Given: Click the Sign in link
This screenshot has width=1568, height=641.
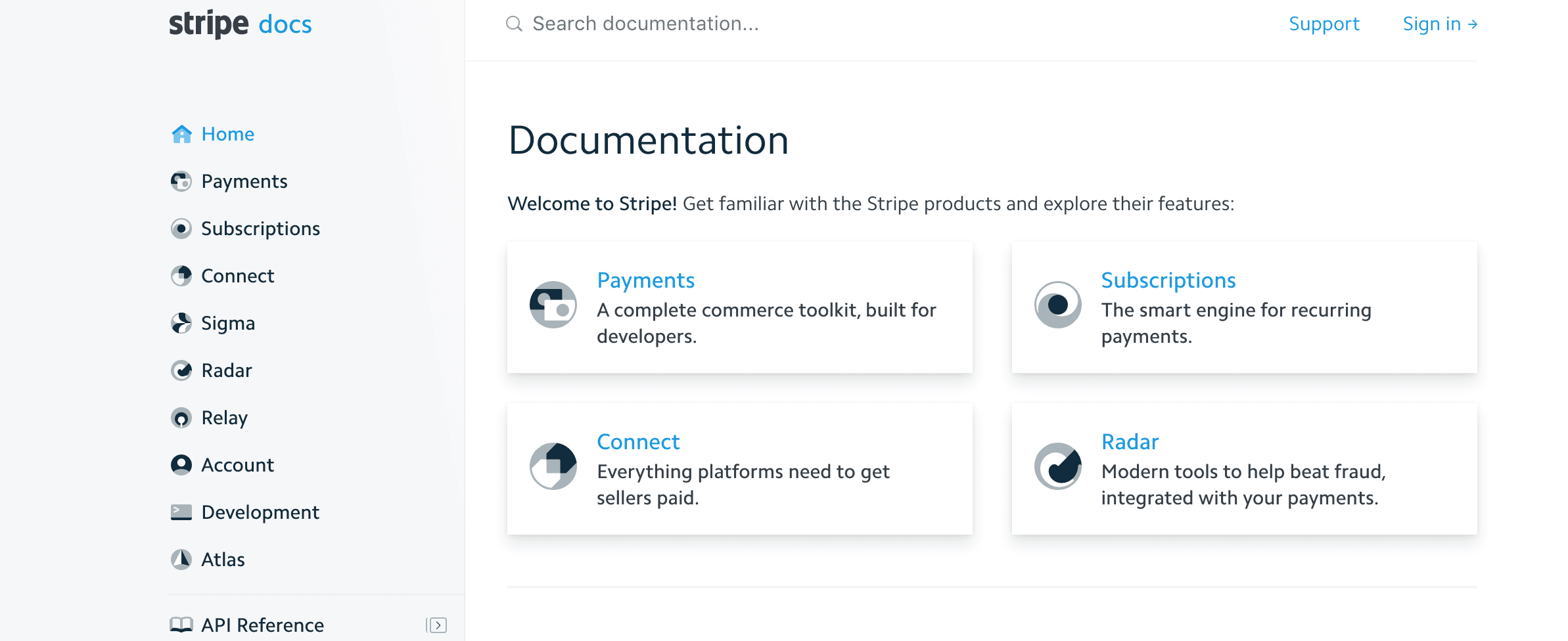Looking at the screenshot, I should tap(1440, 24).
